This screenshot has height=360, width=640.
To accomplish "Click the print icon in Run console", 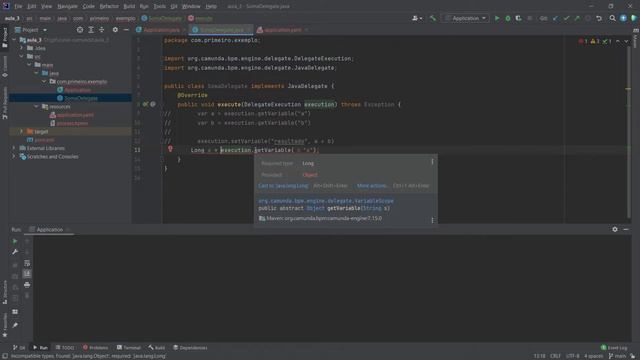I will click(x=27, y=284).
